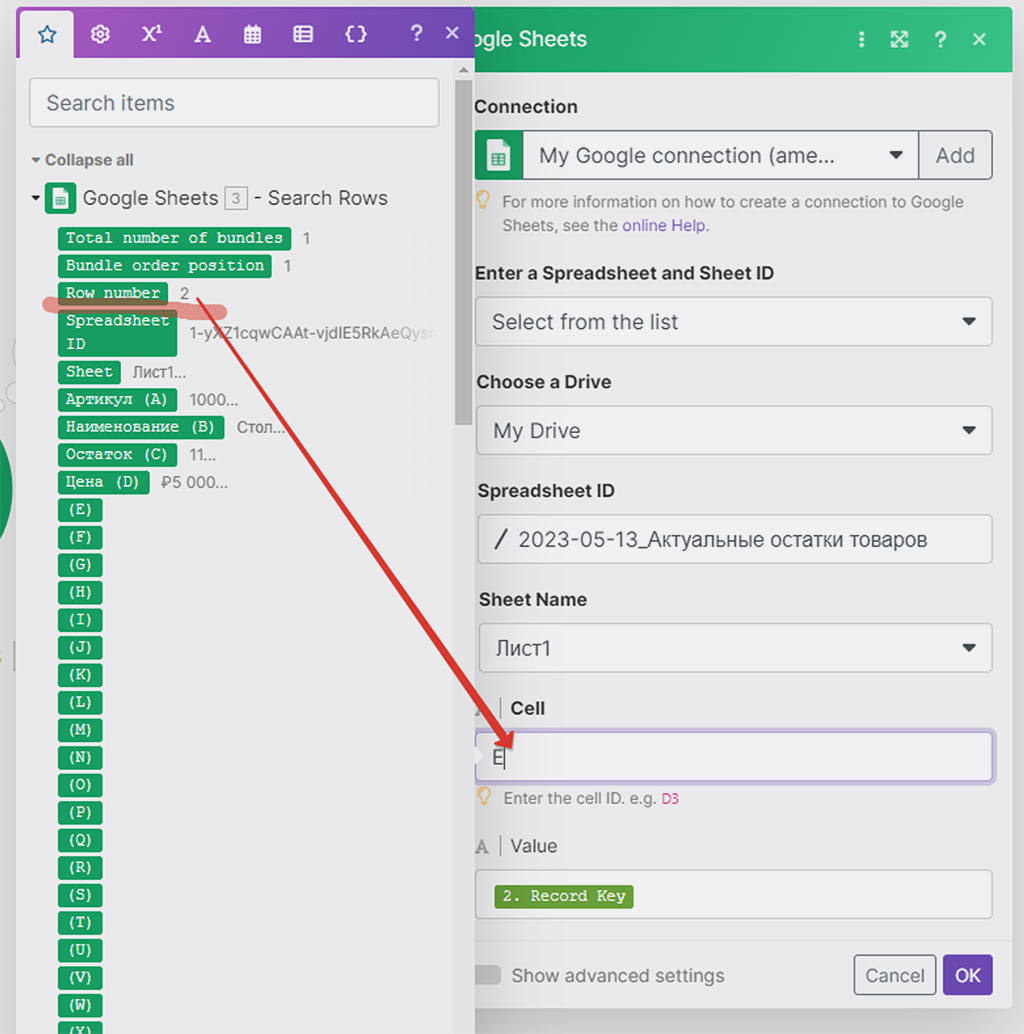
Task: Insert the (L) column item
Action: click(x=80, y=702)
